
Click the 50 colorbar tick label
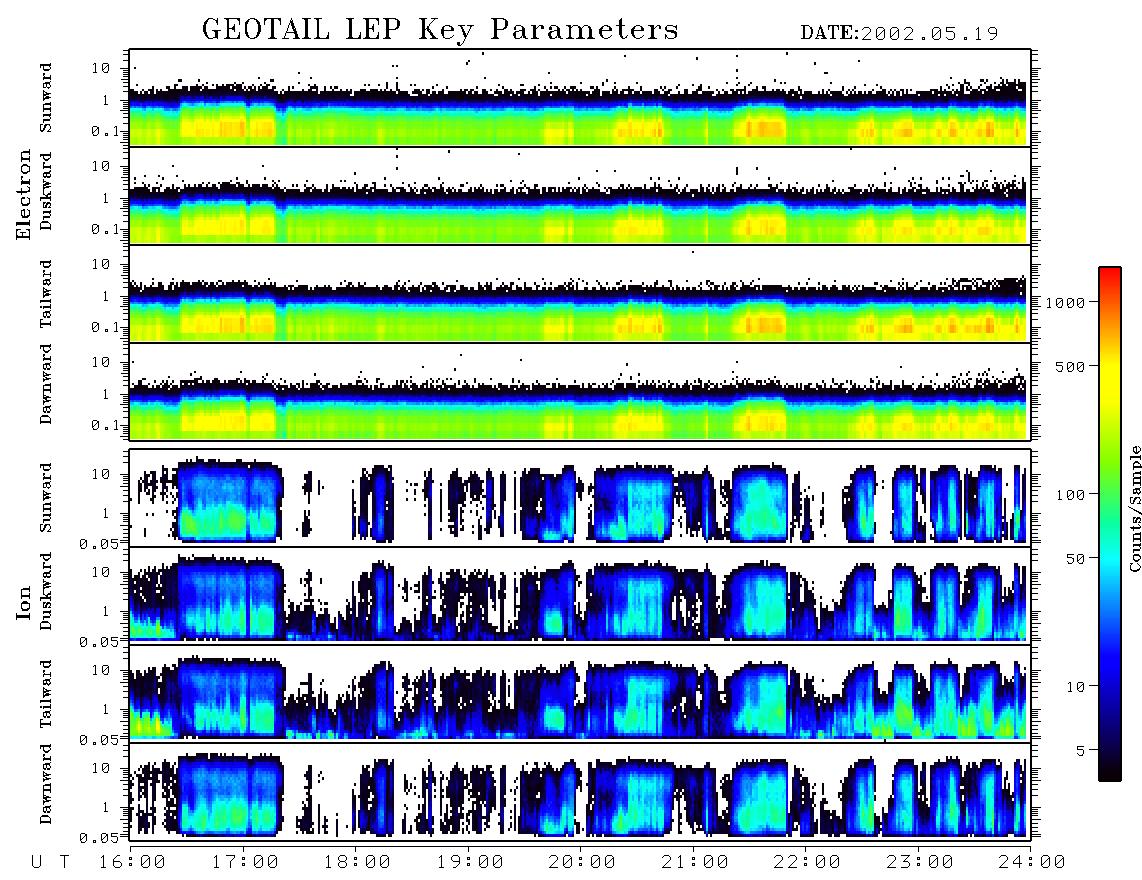(1076, 559)
